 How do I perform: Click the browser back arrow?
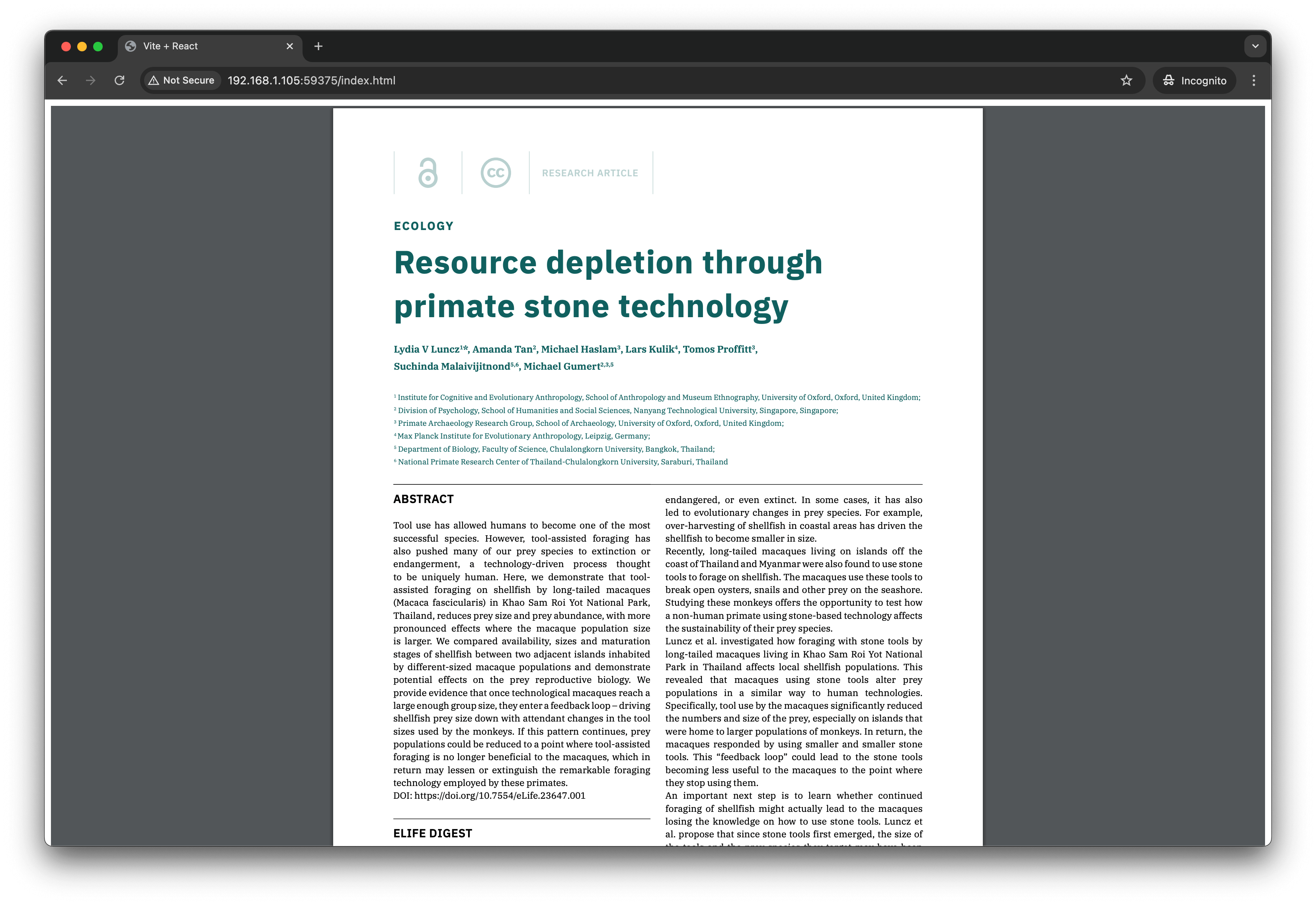pos(62,80)
